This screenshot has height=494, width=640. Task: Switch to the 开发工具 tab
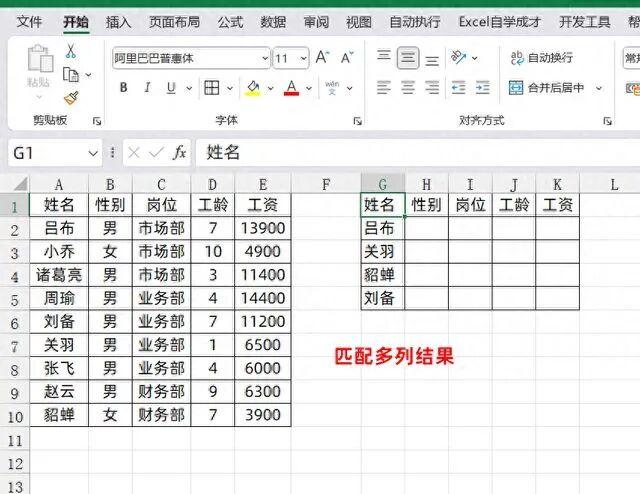coord(584,22)
